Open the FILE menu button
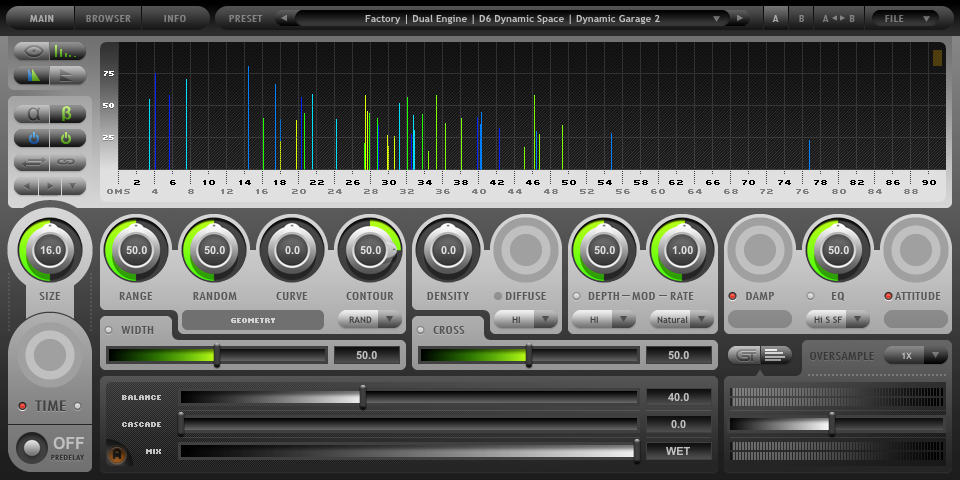 coord(905,18)
